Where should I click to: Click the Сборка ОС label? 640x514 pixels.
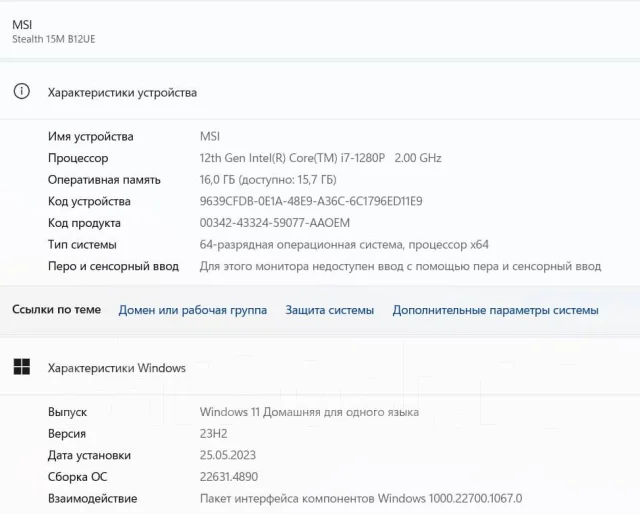(x=78, y=477)
